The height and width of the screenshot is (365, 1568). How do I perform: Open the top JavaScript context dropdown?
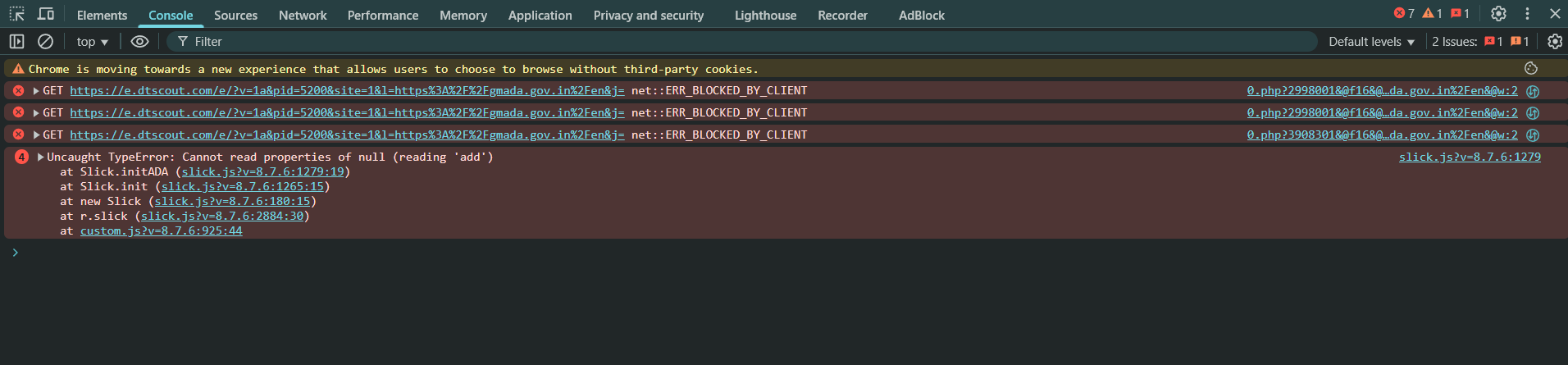[x=92, y=42]
